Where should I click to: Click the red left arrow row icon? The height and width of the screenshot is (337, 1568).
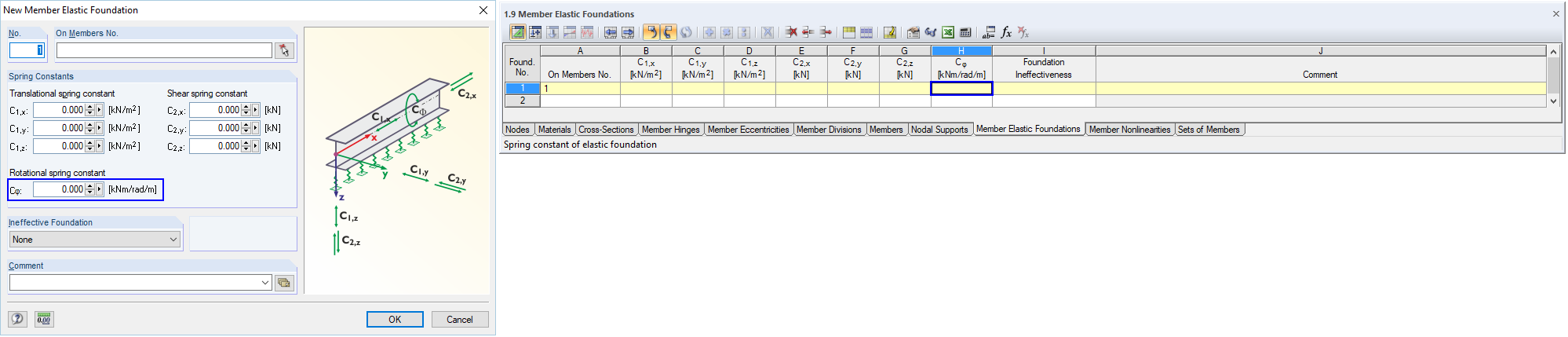(808, 32)
